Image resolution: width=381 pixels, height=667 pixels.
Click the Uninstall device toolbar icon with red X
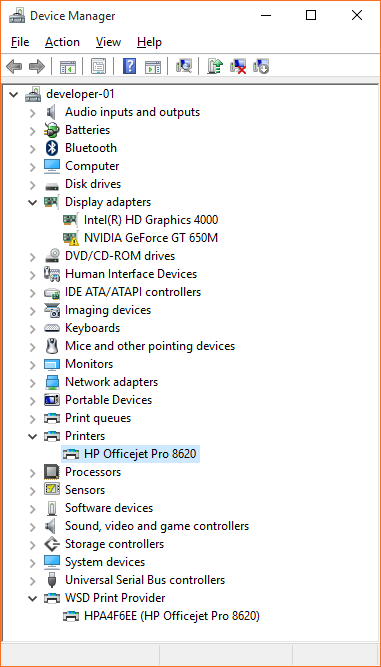238,66
